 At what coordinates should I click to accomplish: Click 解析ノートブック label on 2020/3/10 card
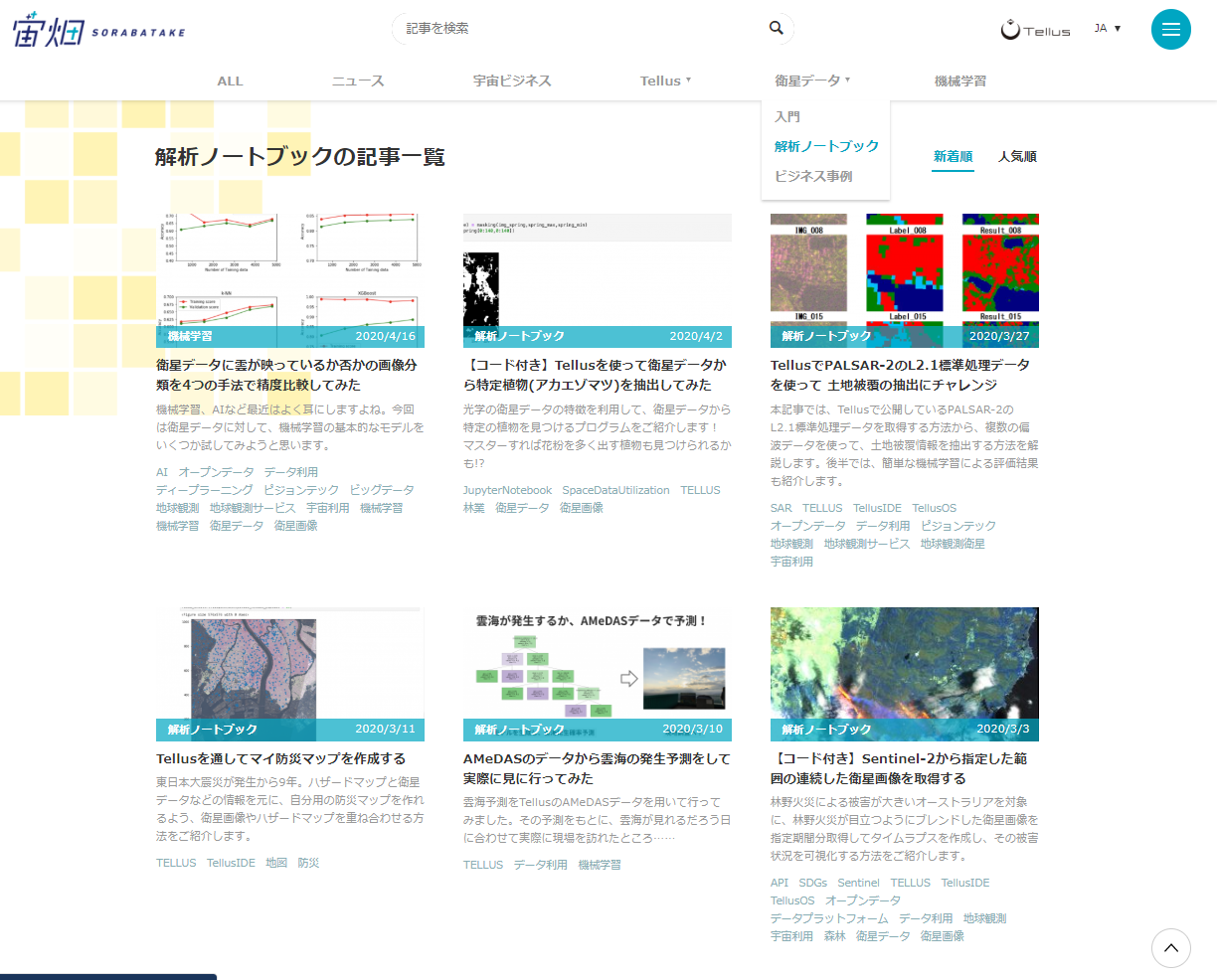coord(519,730)
